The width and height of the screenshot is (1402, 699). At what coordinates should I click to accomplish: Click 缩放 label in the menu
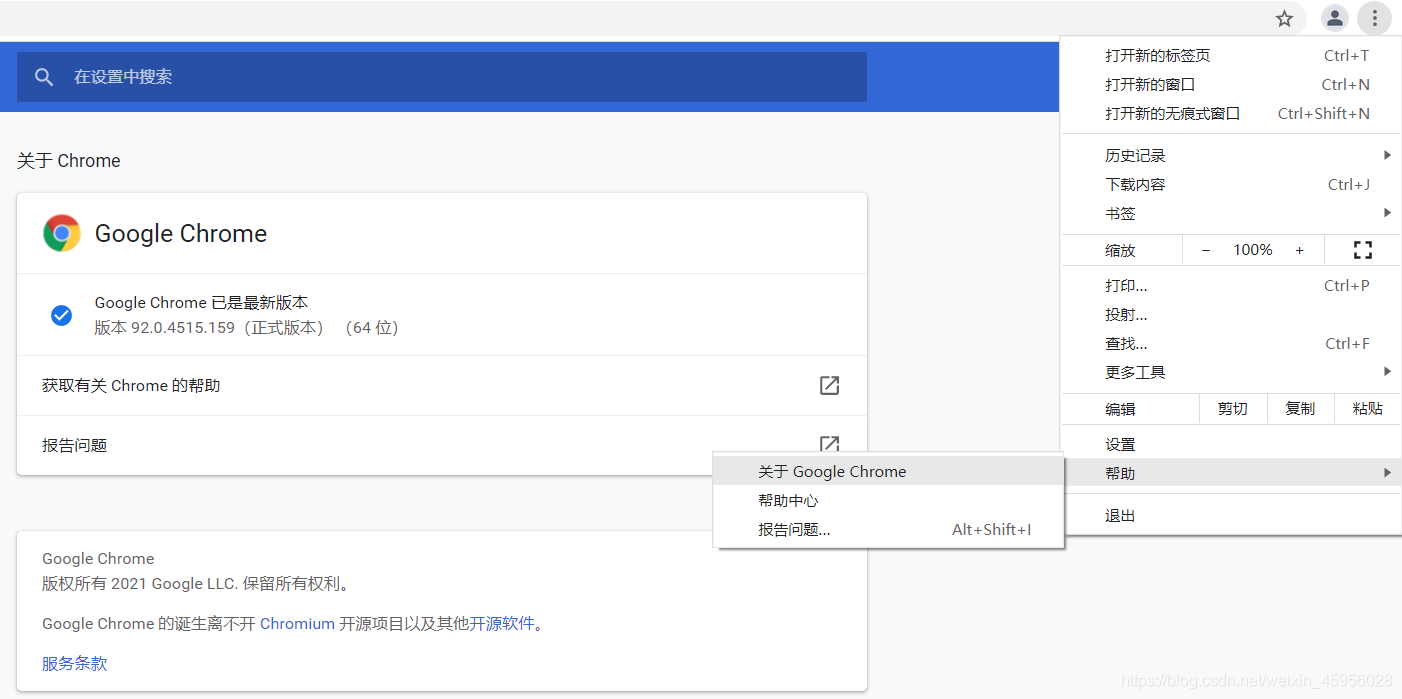(1120, 250)
